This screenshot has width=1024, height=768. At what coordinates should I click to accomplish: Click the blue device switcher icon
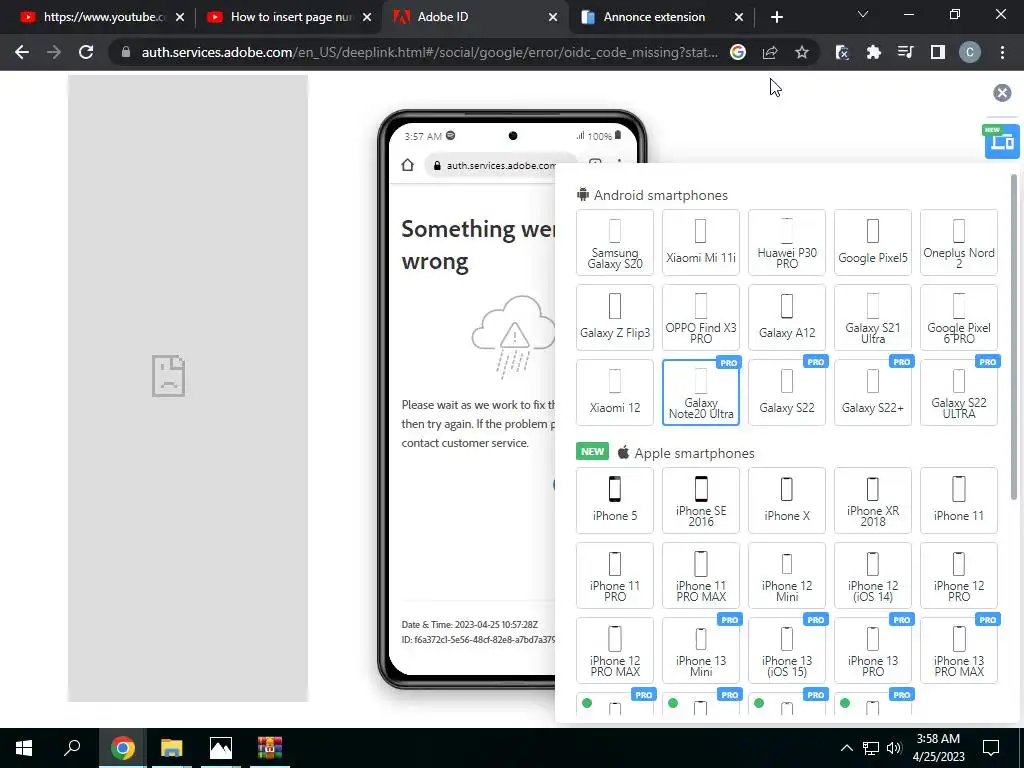click(x=1002, y=141)
